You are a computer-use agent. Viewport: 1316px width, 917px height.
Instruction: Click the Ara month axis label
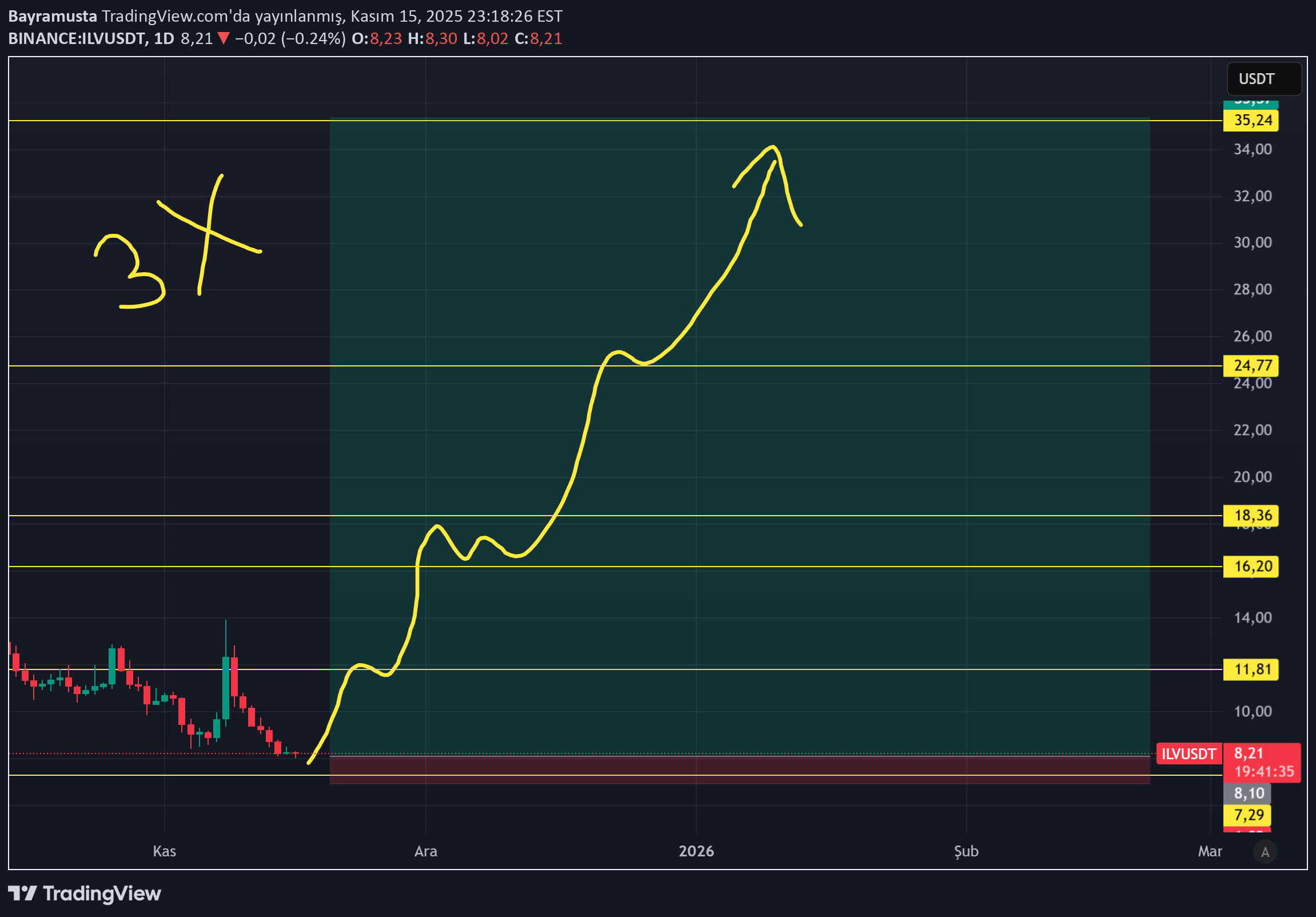(x=425, y=851)
